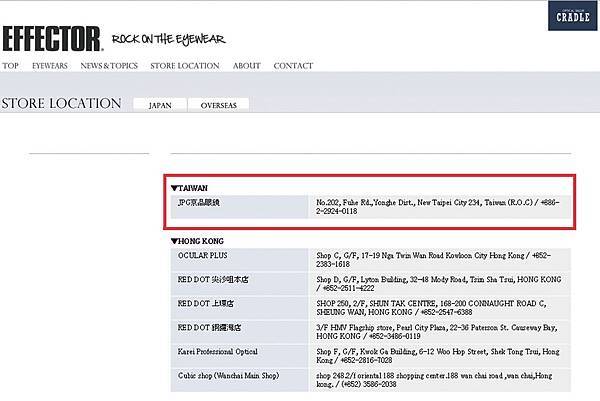The image size is (600, 401).
Task: Click the third RED DOT store name
Action: (x=209, y=328)
